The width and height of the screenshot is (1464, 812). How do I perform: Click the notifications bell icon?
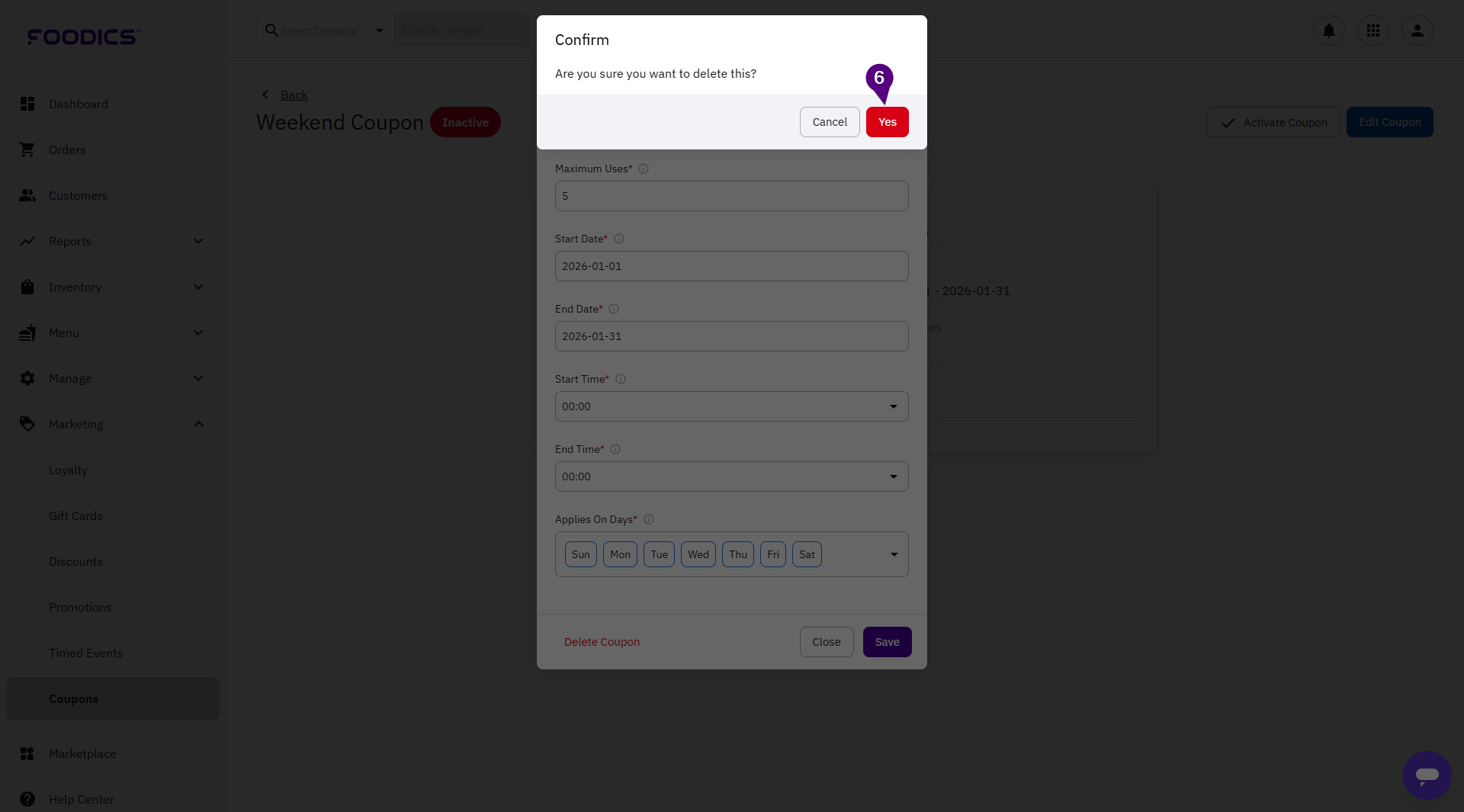click(x=1328, y=30)
